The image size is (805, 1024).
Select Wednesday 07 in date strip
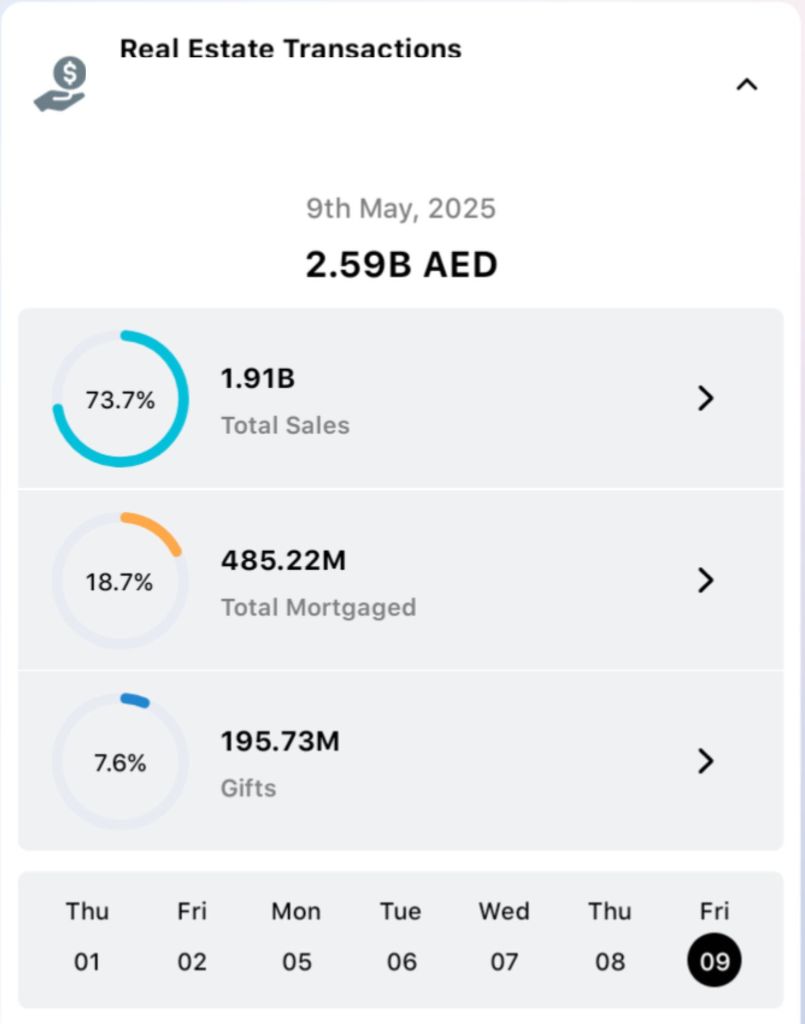pos(504,937)
